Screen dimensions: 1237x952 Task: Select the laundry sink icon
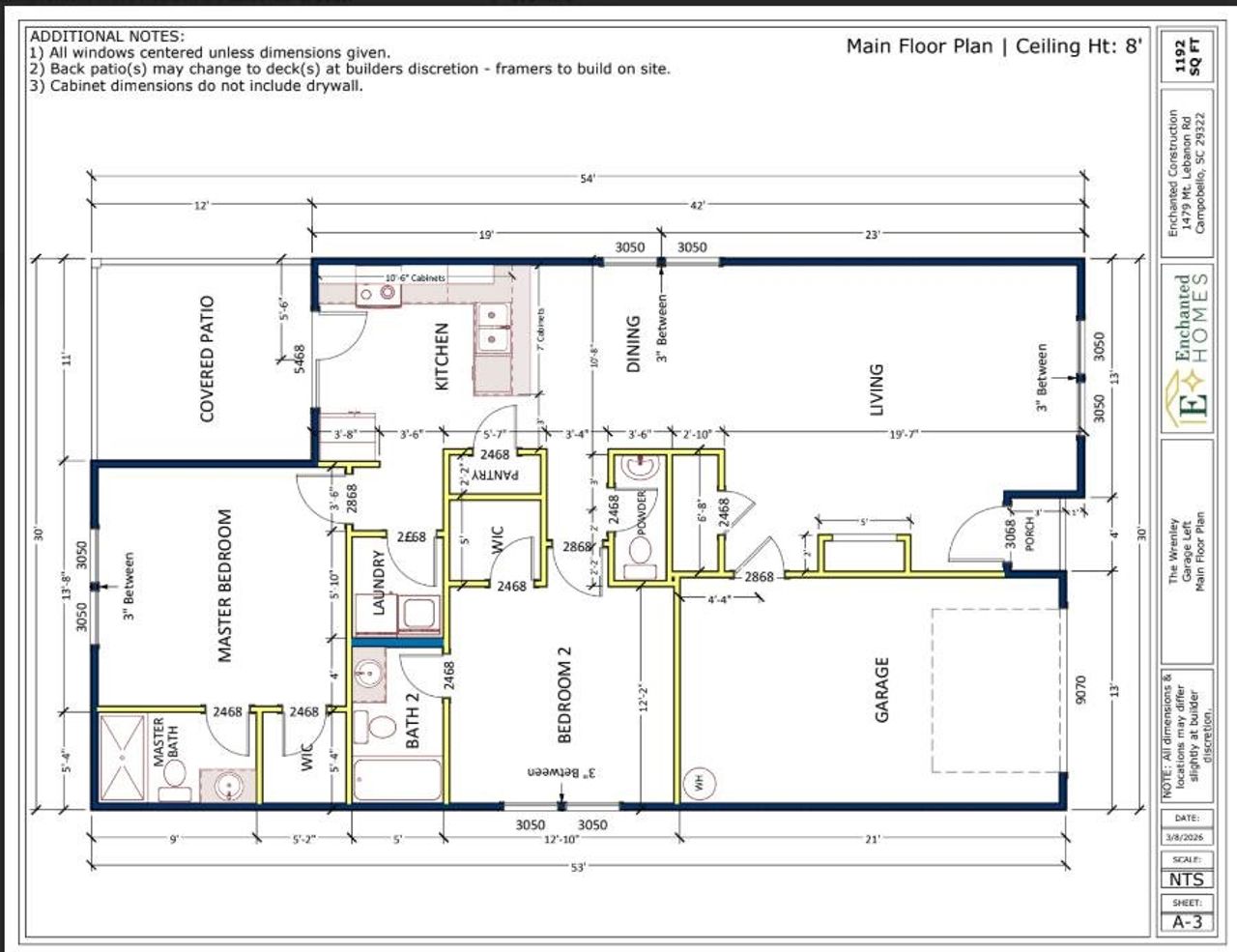point(418,613)
